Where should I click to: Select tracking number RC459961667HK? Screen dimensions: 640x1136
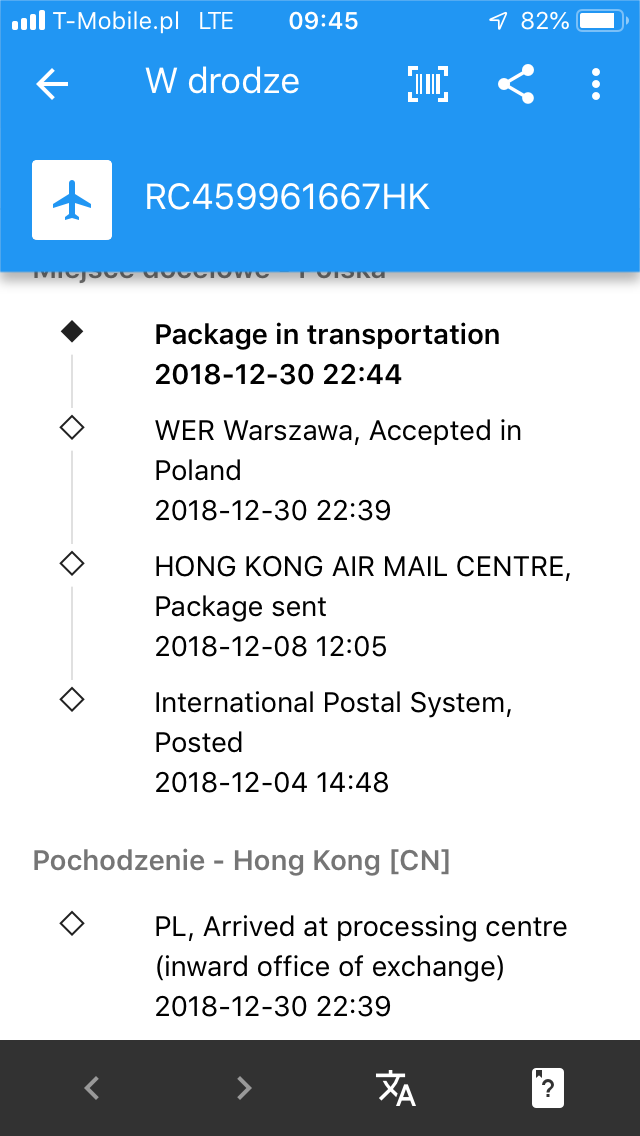pyautogui.click(x=288, y=199)
